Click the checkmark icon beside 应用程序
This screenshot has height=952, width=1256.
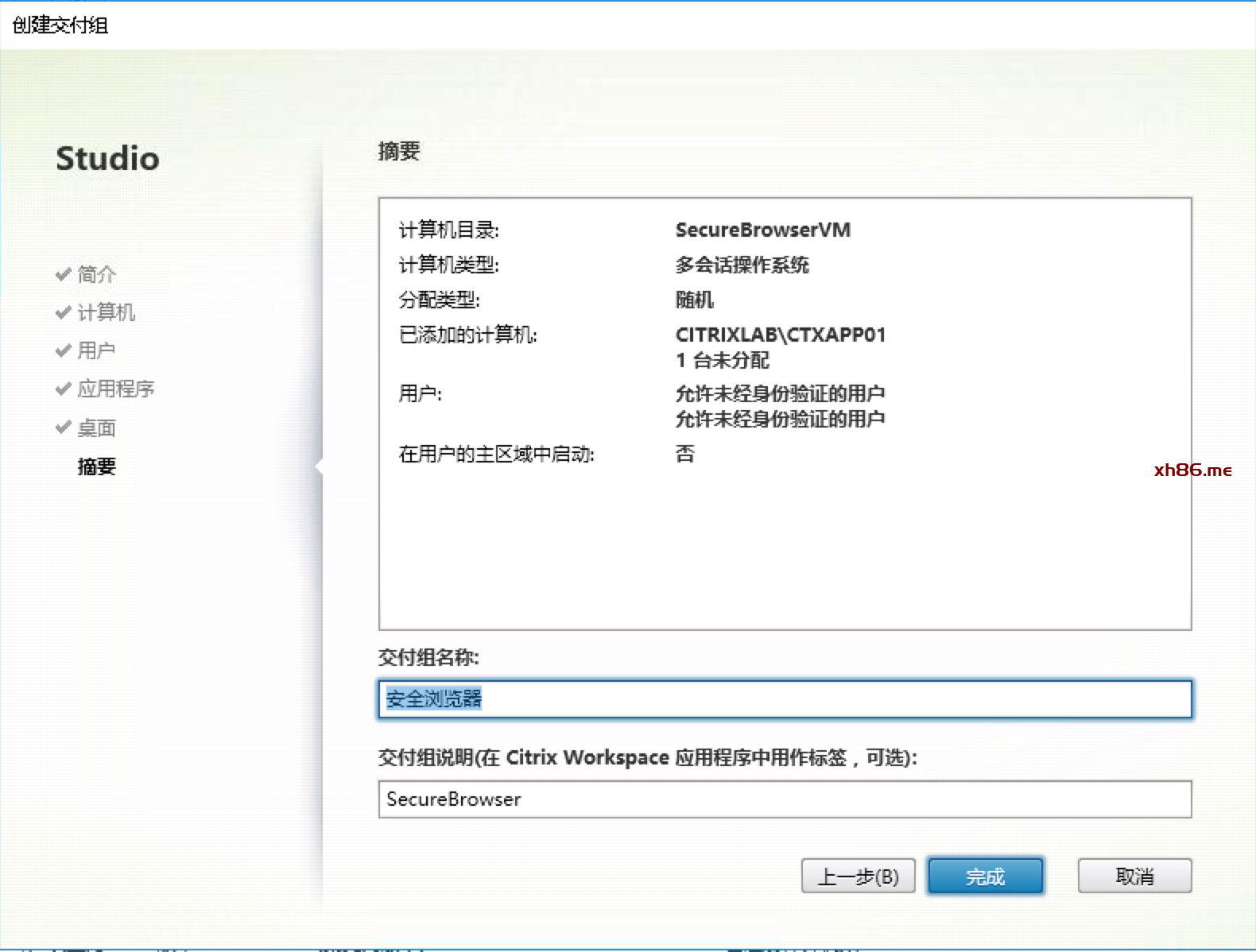pos(64,389)
